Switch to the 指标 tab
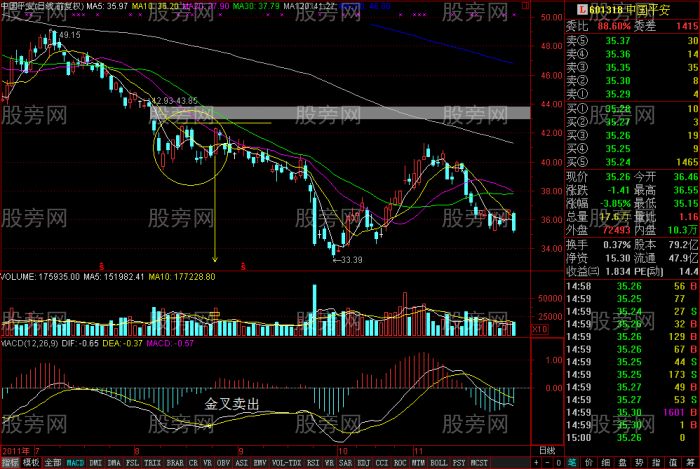This screenshot has width=700, height=469. [x=11, y=463]
